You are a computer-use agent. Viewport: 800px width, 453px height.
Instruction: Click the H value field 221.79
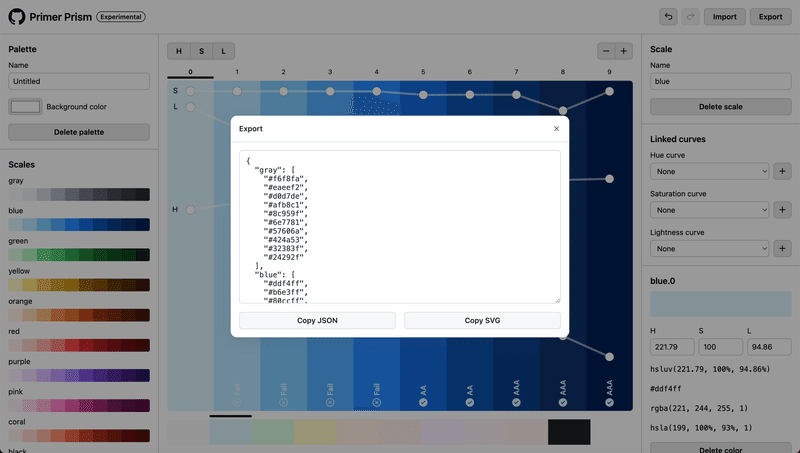[x=672, y=347]
